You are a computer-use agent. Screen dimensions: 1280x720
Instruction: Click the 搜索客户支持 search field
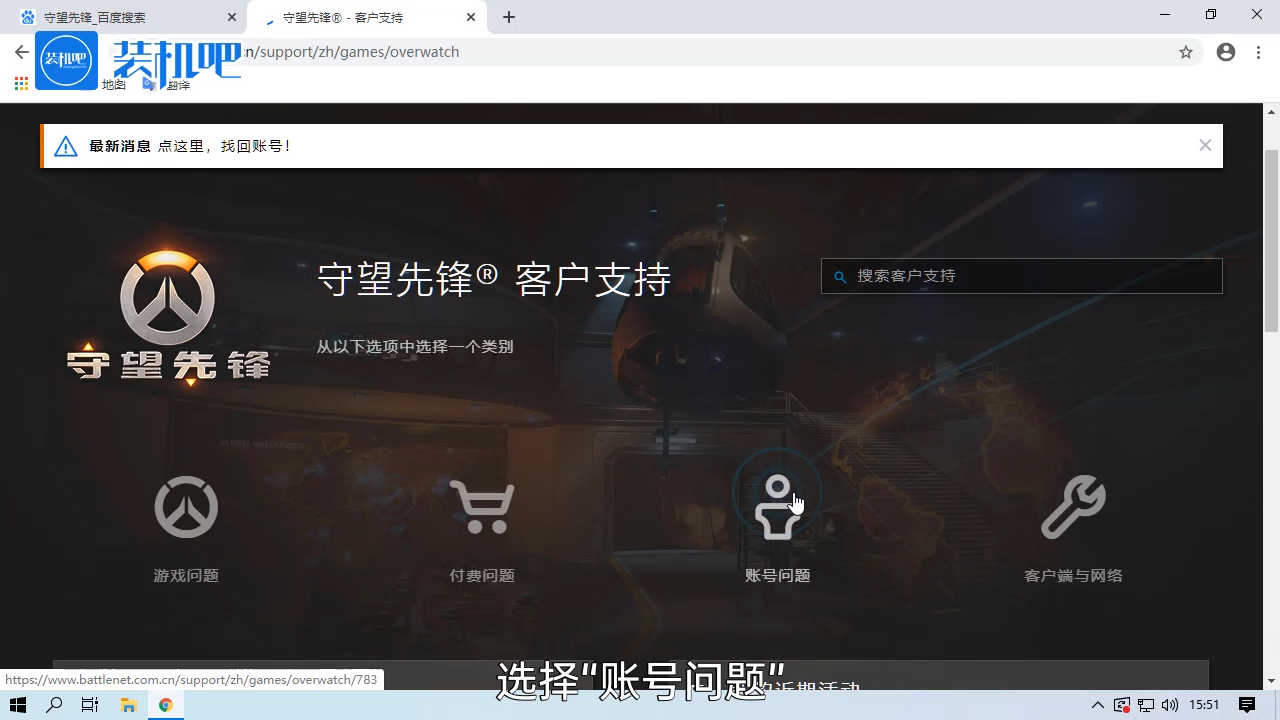tap(1021, 276)
